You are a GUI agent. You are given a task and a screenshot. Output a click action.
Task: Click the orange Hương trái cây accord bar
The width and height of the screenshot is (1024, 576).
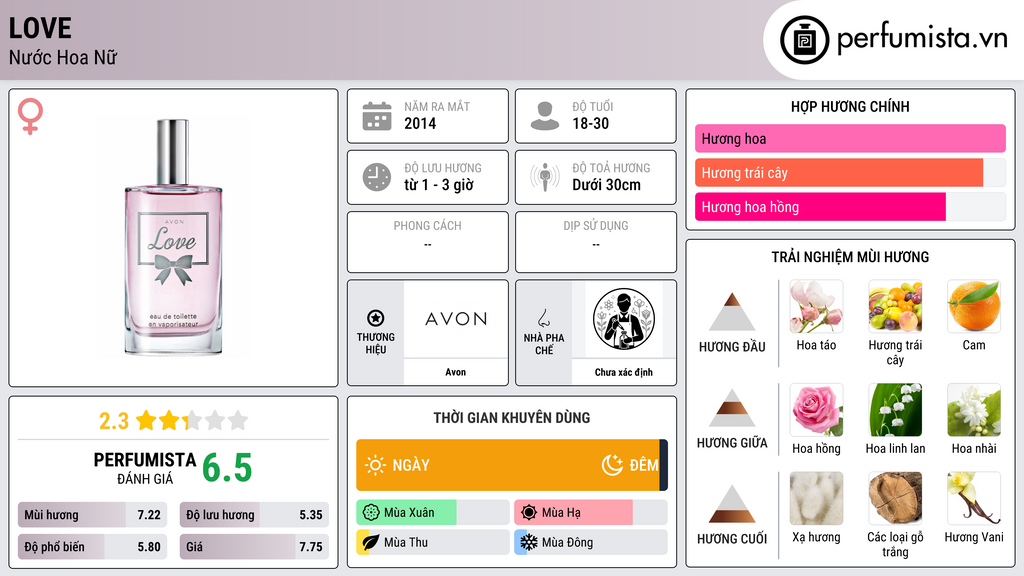pos(839,173)
